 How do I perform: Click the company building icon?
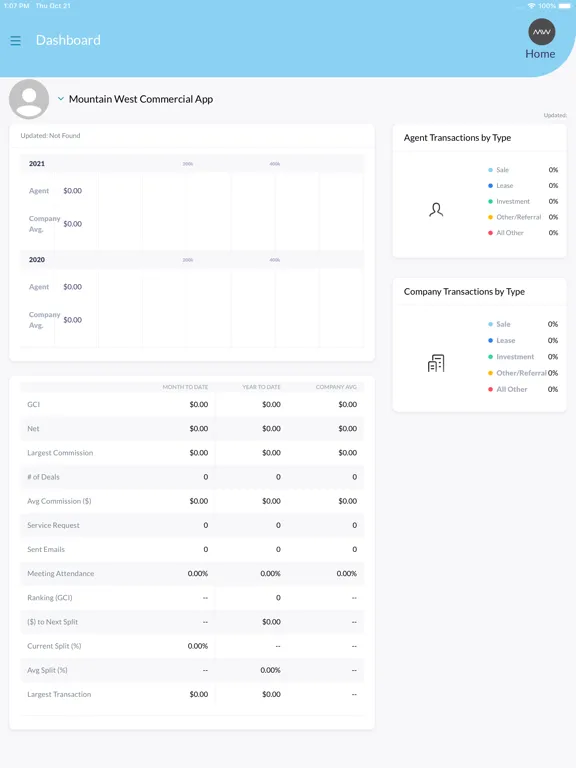[436, 363]
